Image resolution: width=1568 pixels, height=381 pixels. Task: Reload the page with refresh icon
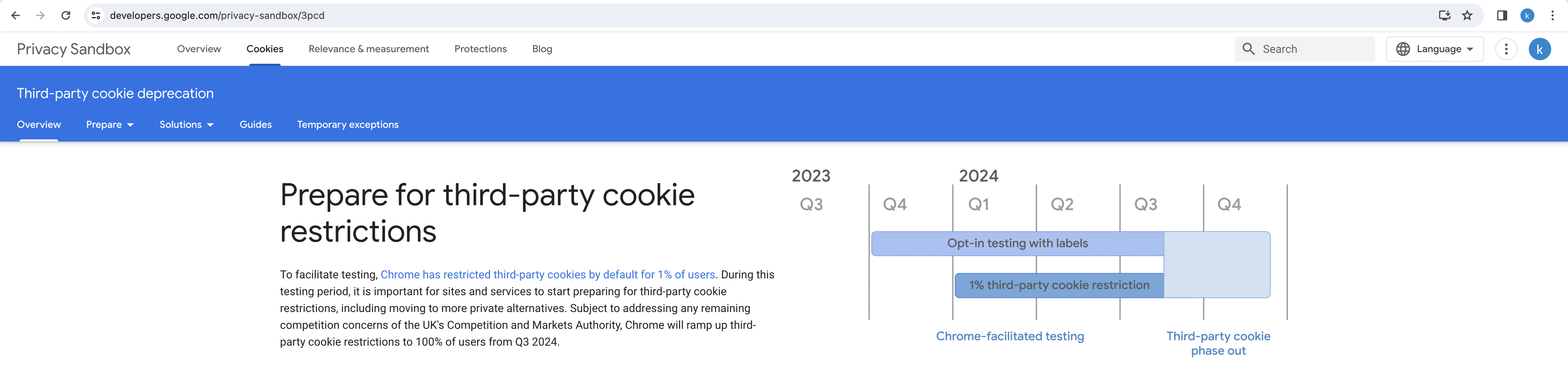click(x=66, y=15)
